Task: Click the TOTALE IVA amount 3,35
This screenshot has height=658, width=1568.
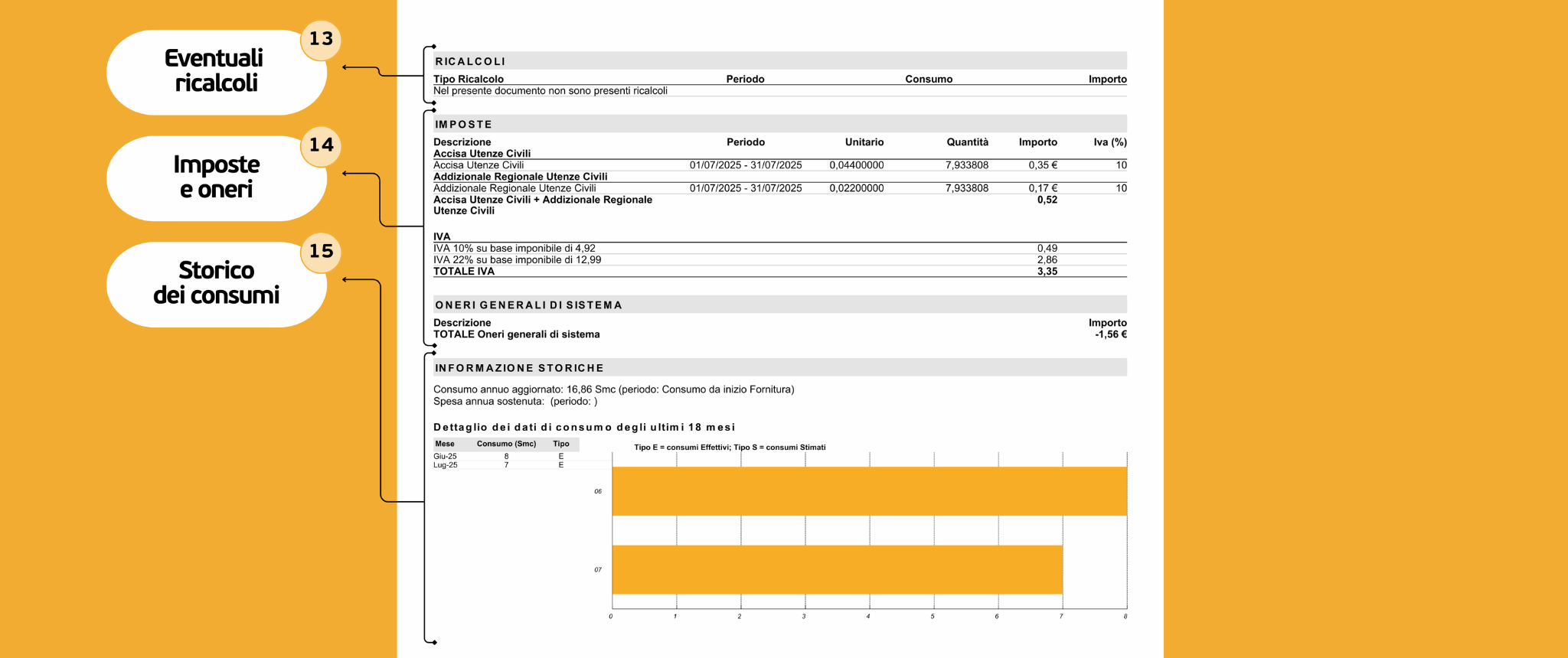Action: click(x=1047, y=272)
